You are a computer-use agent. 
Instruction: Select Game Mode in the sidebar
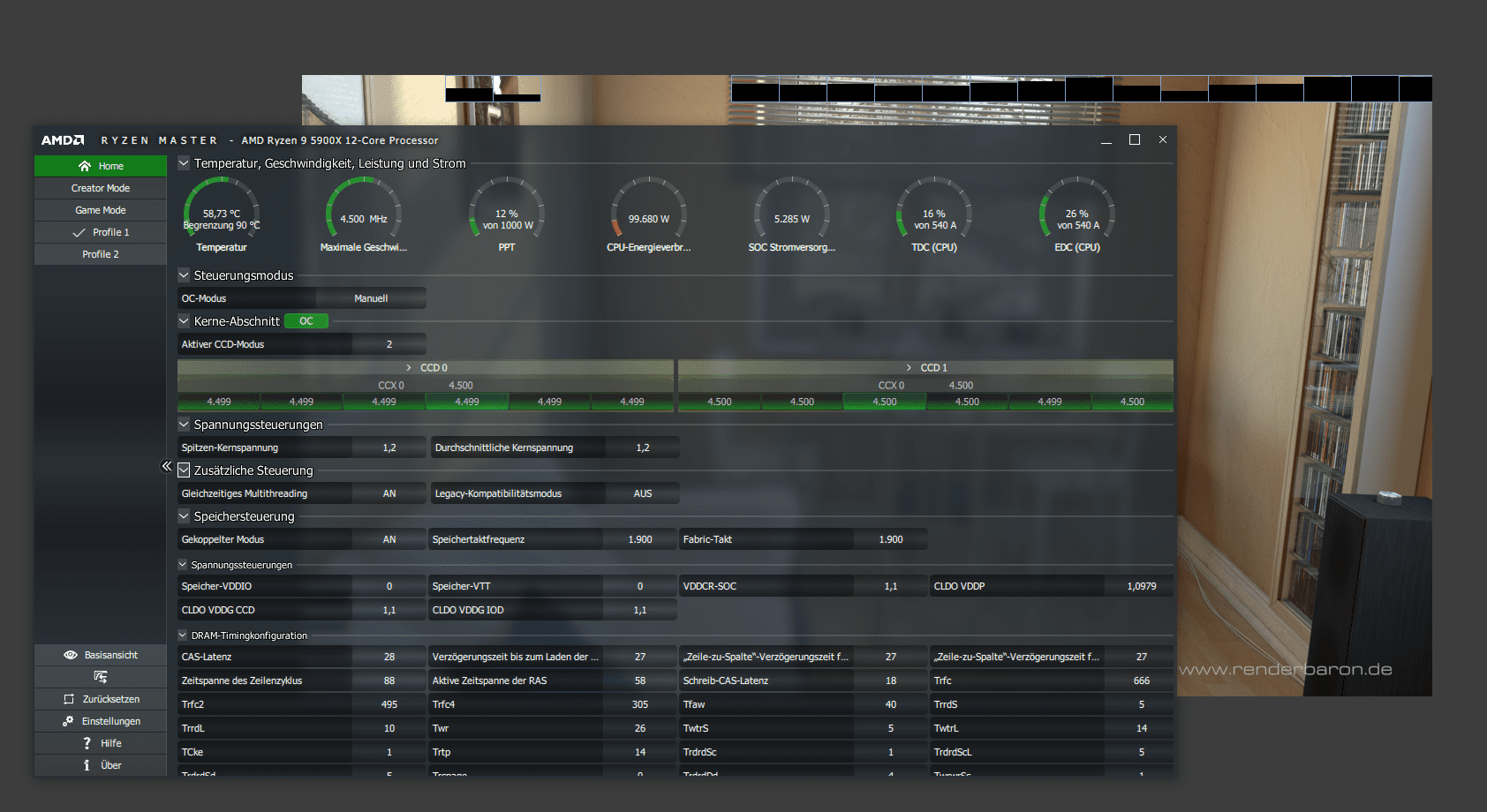(101, 210)
